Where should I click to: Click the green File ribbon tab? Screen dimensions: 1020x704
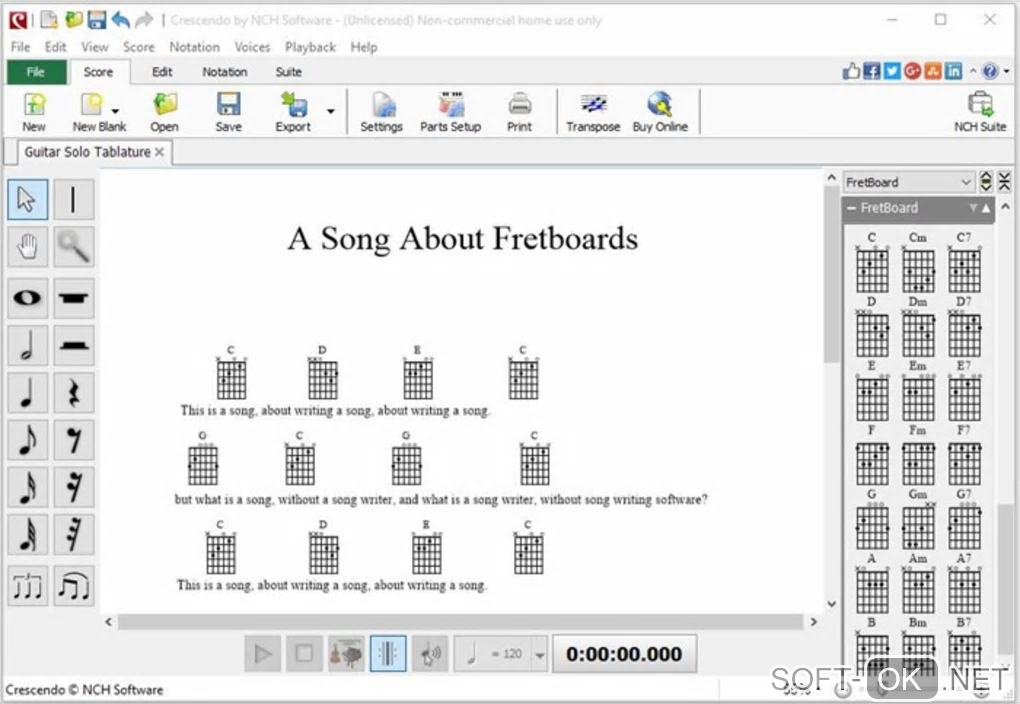pyautogui.click(x=36, y=72)
